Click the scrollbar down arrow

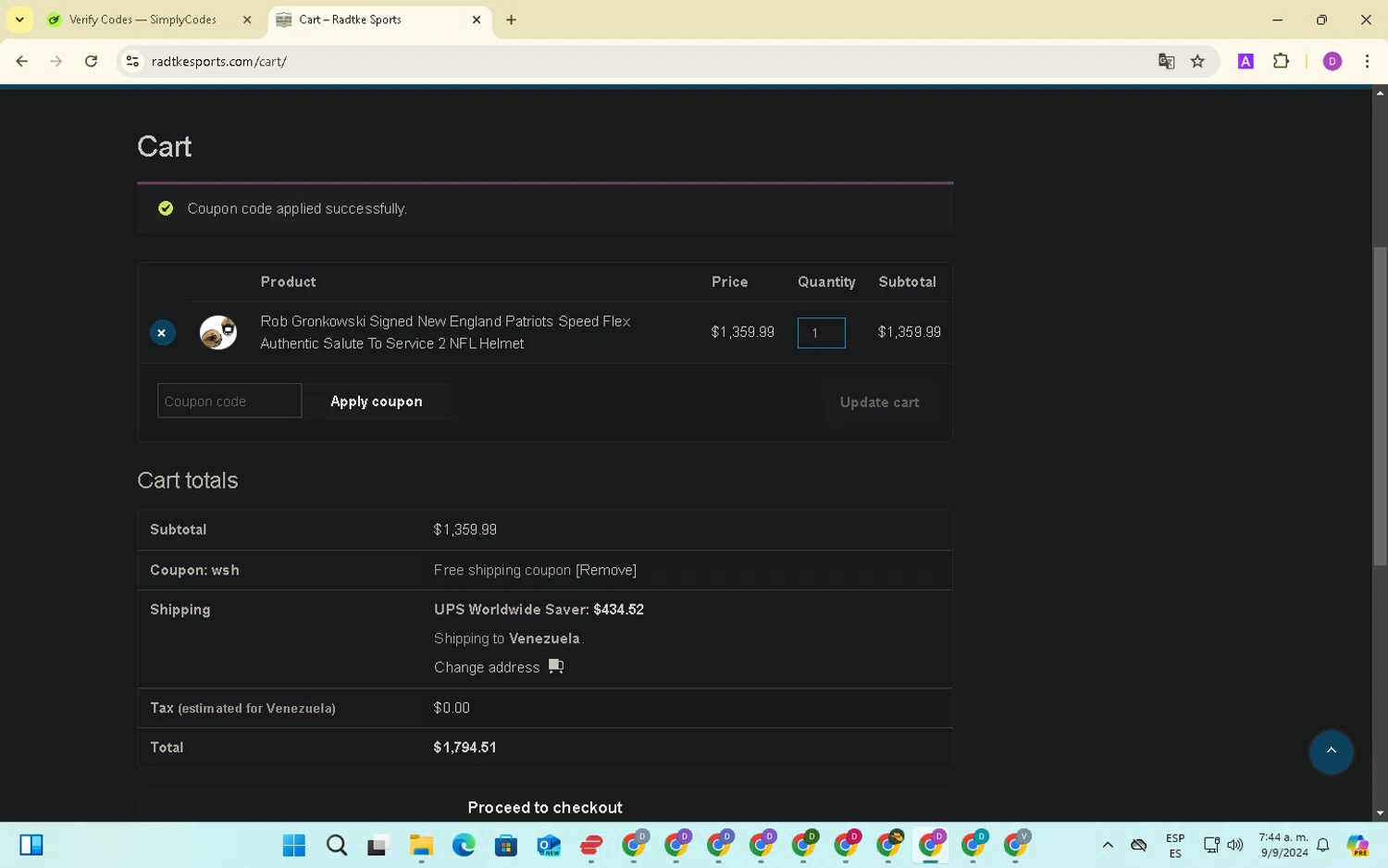click(1380, 813)
